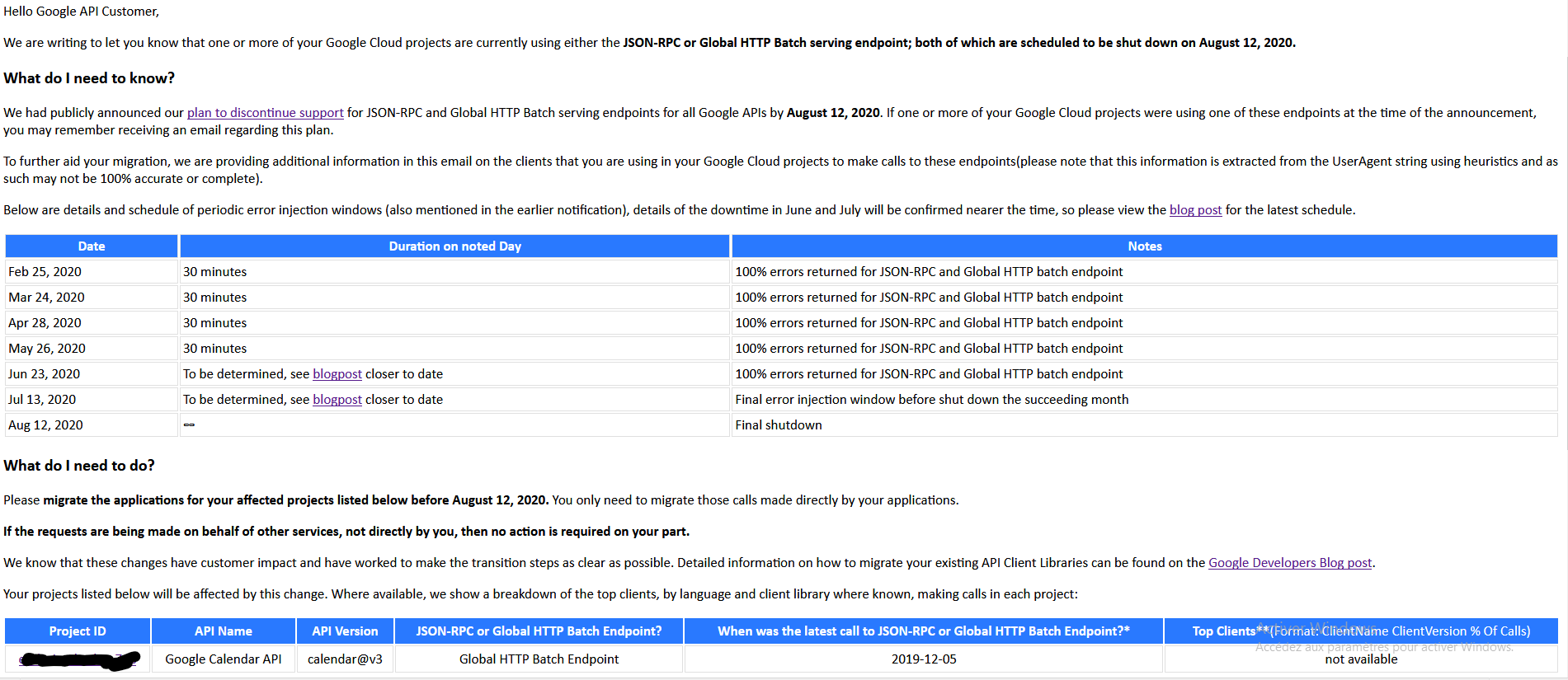Select the 'Aug 12, 2020' date cell
Viewport: 1568px width, 680px height.
click(92, 425)
